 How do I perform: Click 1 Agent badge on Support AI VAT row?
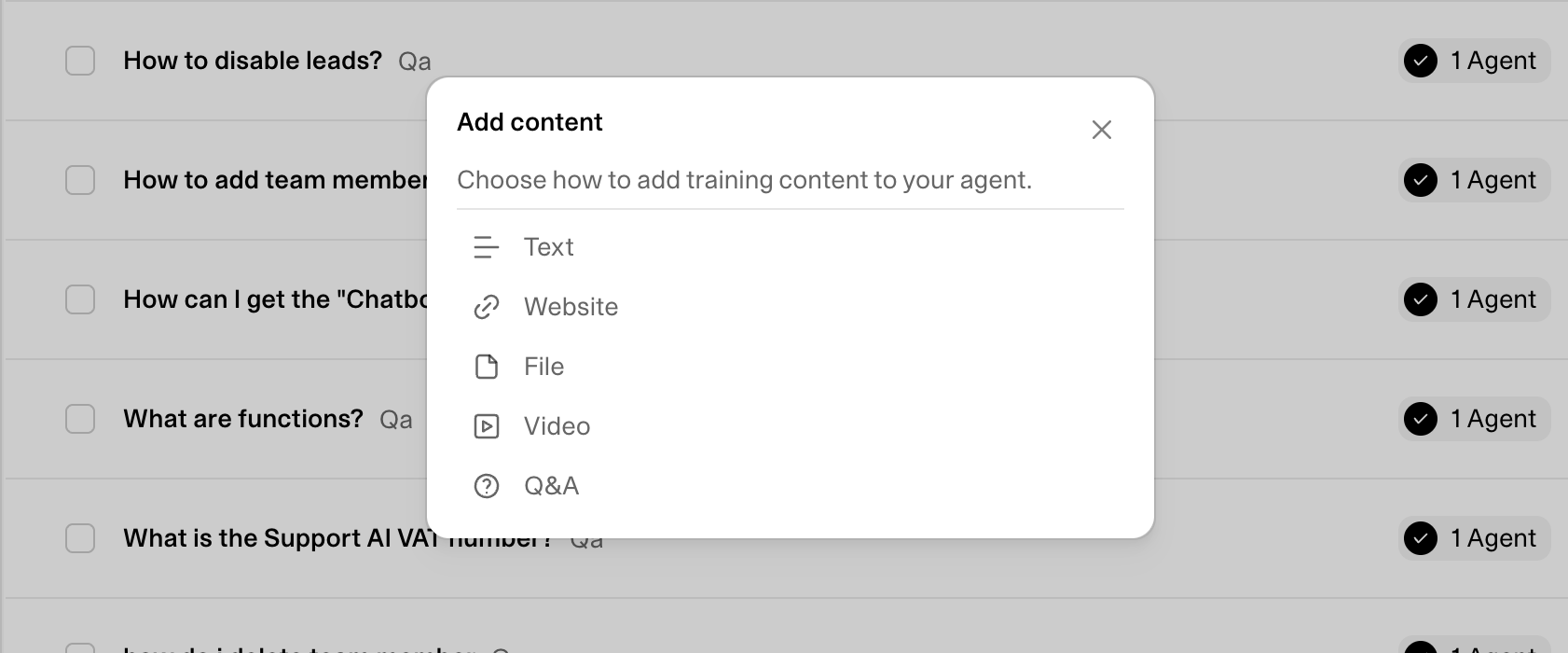1474,538
